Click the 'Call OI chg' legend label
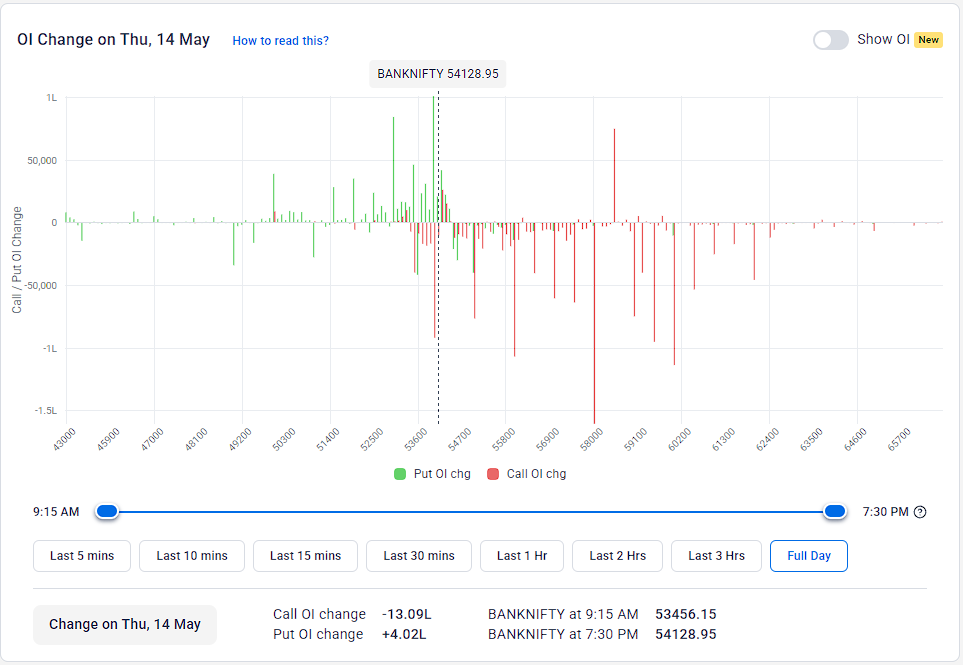Screen dimensions: 963x665 [x=536, y=474]
